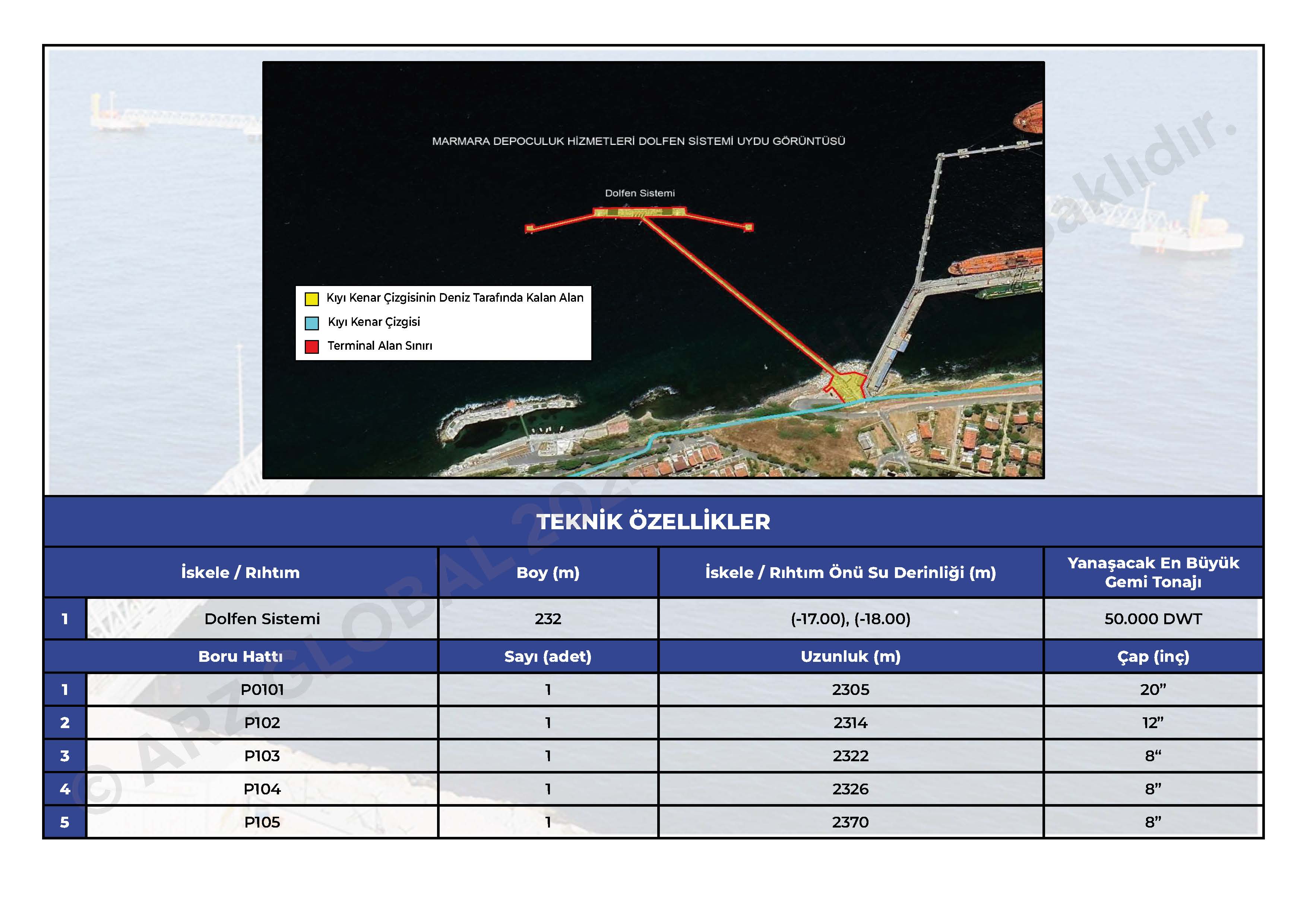The height and width of the screenshot is (924, 1307).
Task: Click the length value '2326'
Action: click(x=851, y=789)
